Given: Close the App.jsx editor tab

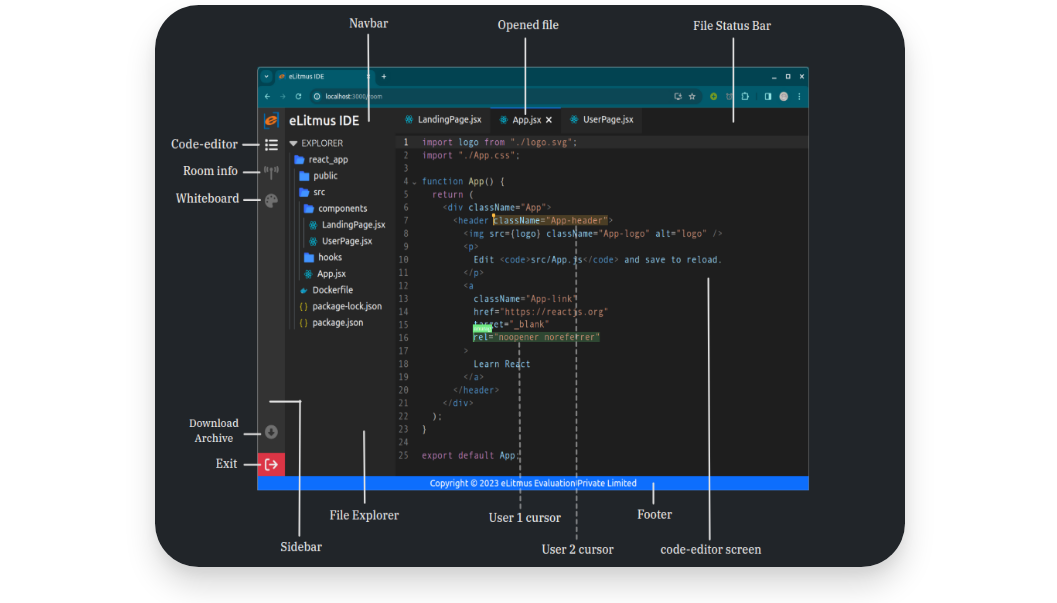Looking at the screenshot, I should click(x=549, y=120).
